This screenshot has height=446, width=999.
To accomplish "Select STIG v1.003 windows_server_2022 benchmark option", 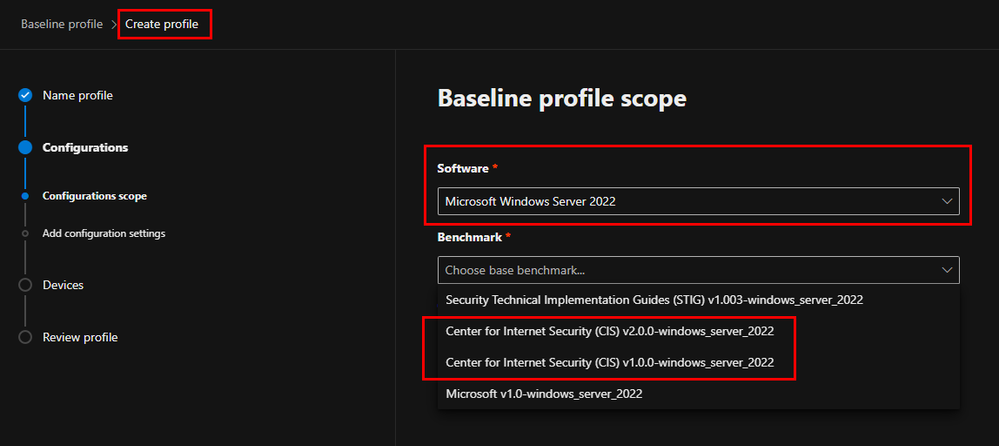I will point(654,299).
